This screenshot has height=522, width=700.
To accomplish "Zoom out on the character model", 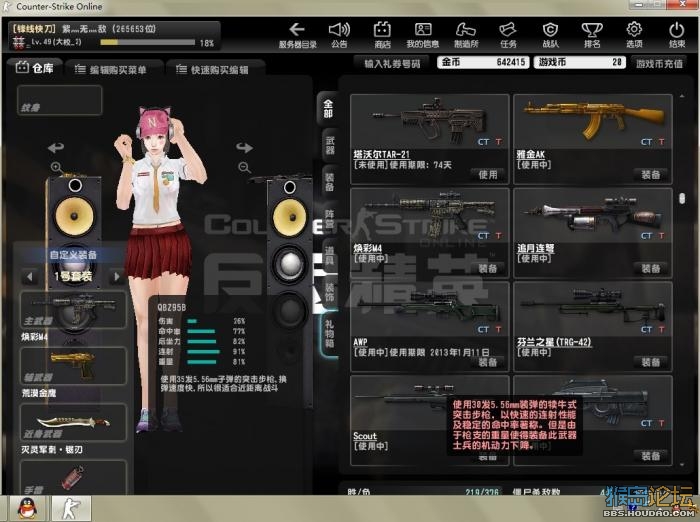I will pyautogui.click(x=244, y=167).
